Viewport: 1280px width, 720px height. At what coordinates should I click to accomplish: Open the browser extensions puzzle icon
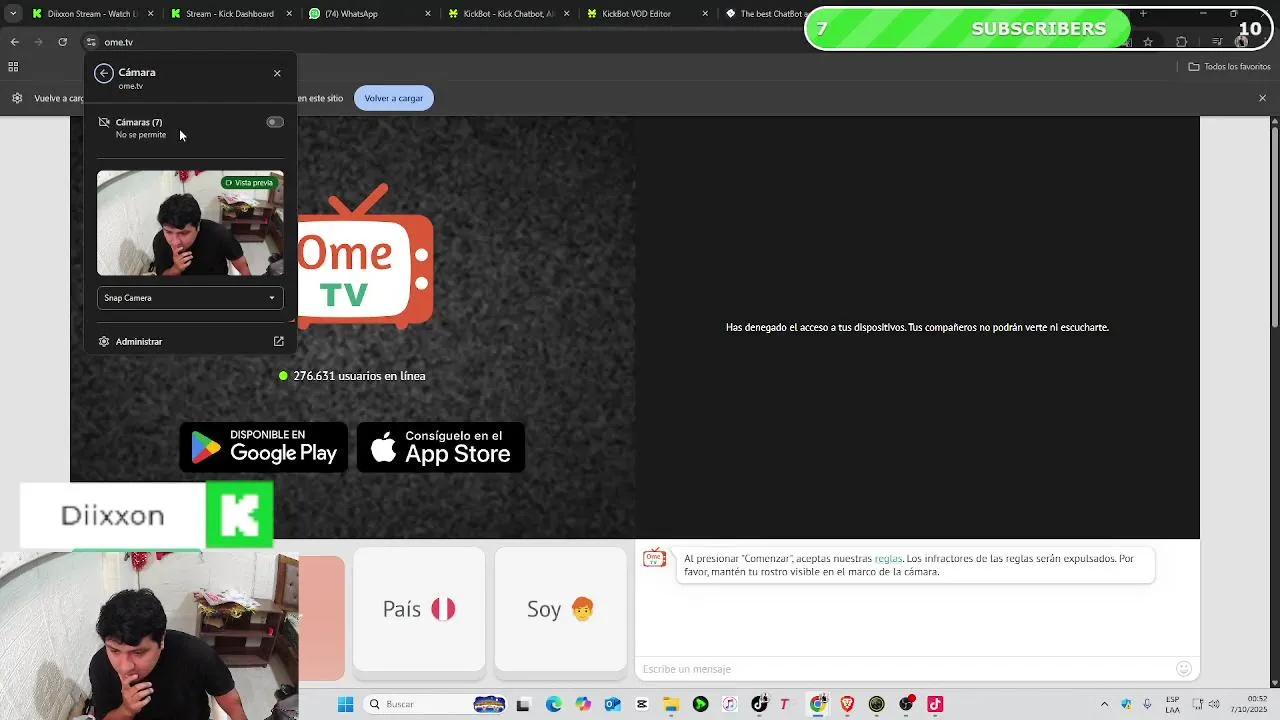[1182, 42]
